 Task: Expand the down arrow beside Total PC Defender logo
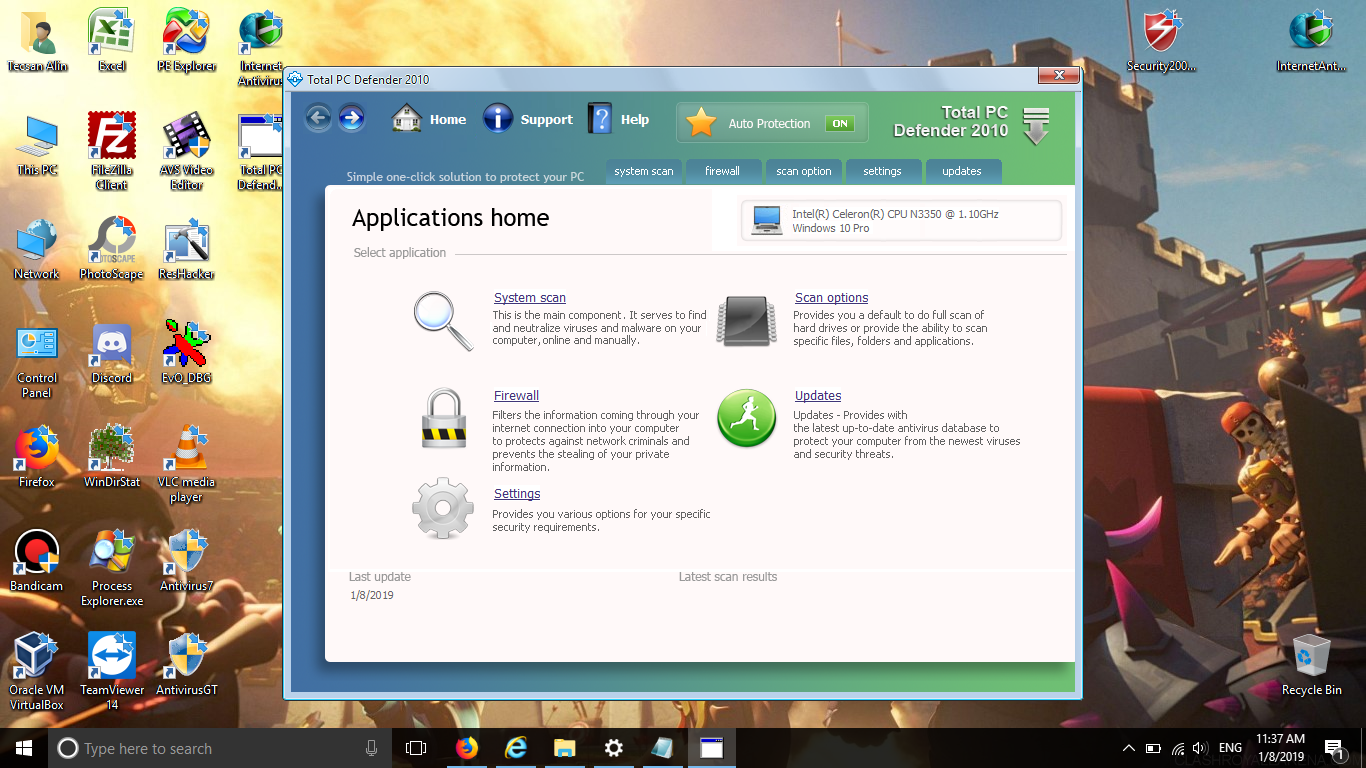click(1036, 126)
